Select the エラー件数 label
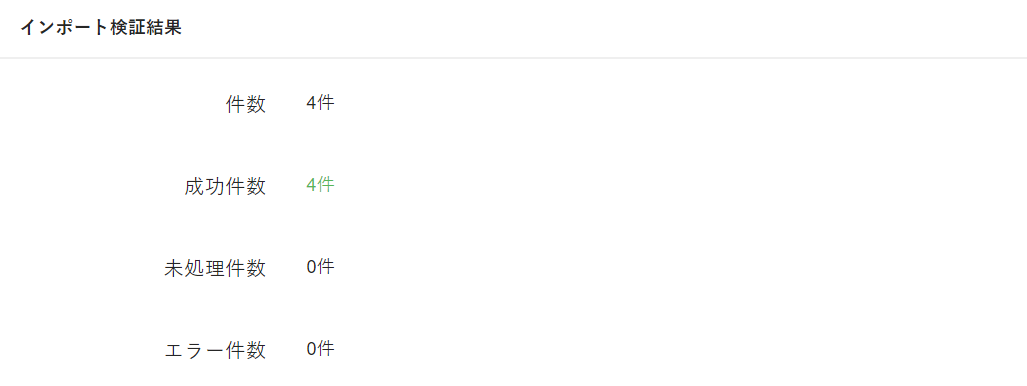 coord(215,351)
